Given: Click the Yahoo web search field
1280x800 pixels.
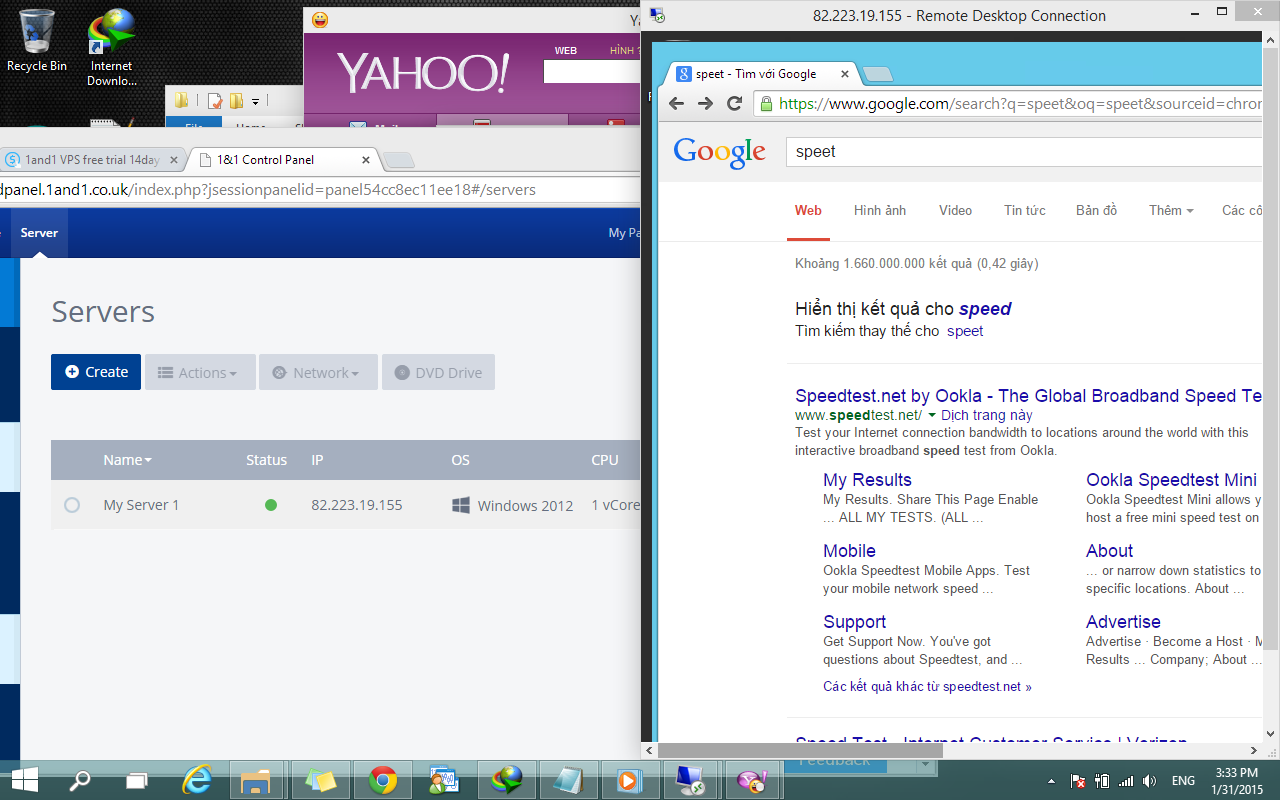Looking at the screenshot, I should 591,72.
